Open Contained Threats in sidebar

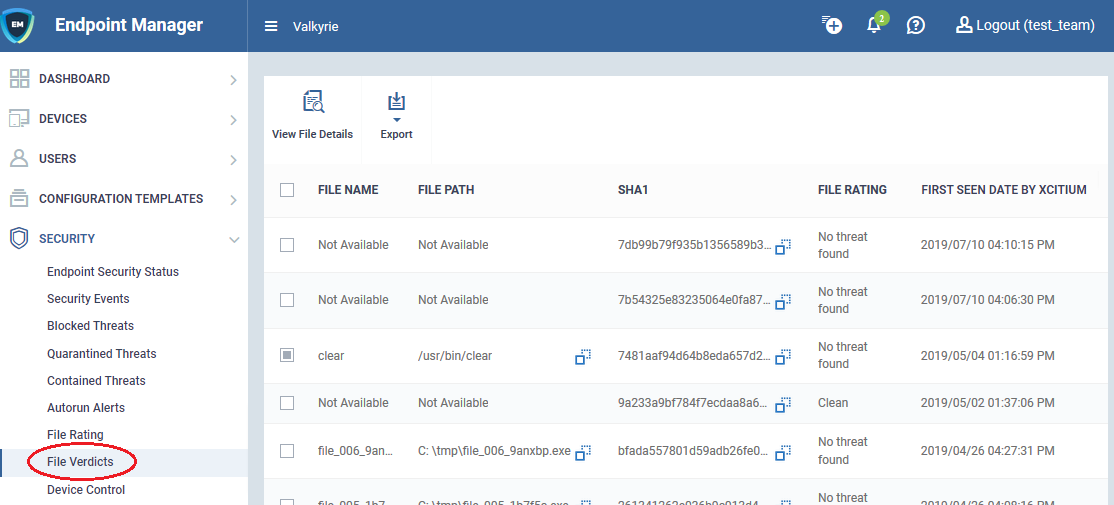[96, 381]
